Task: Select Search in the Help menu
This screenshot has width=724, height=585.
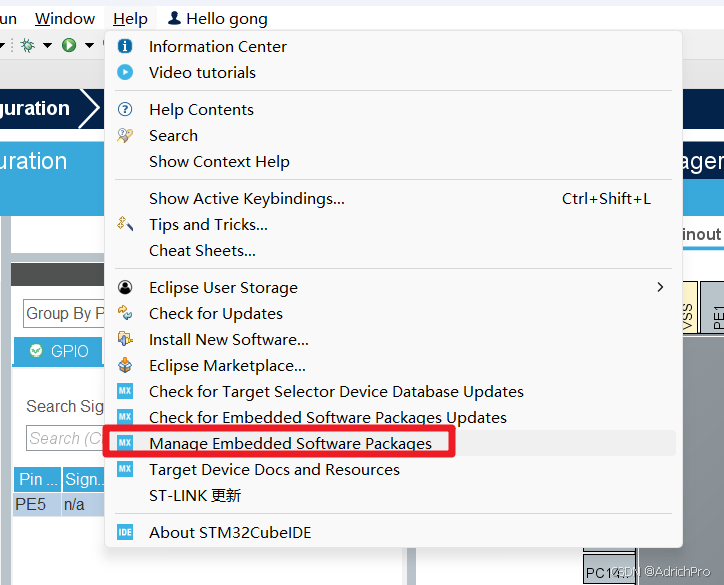Action: pos(394,136)
